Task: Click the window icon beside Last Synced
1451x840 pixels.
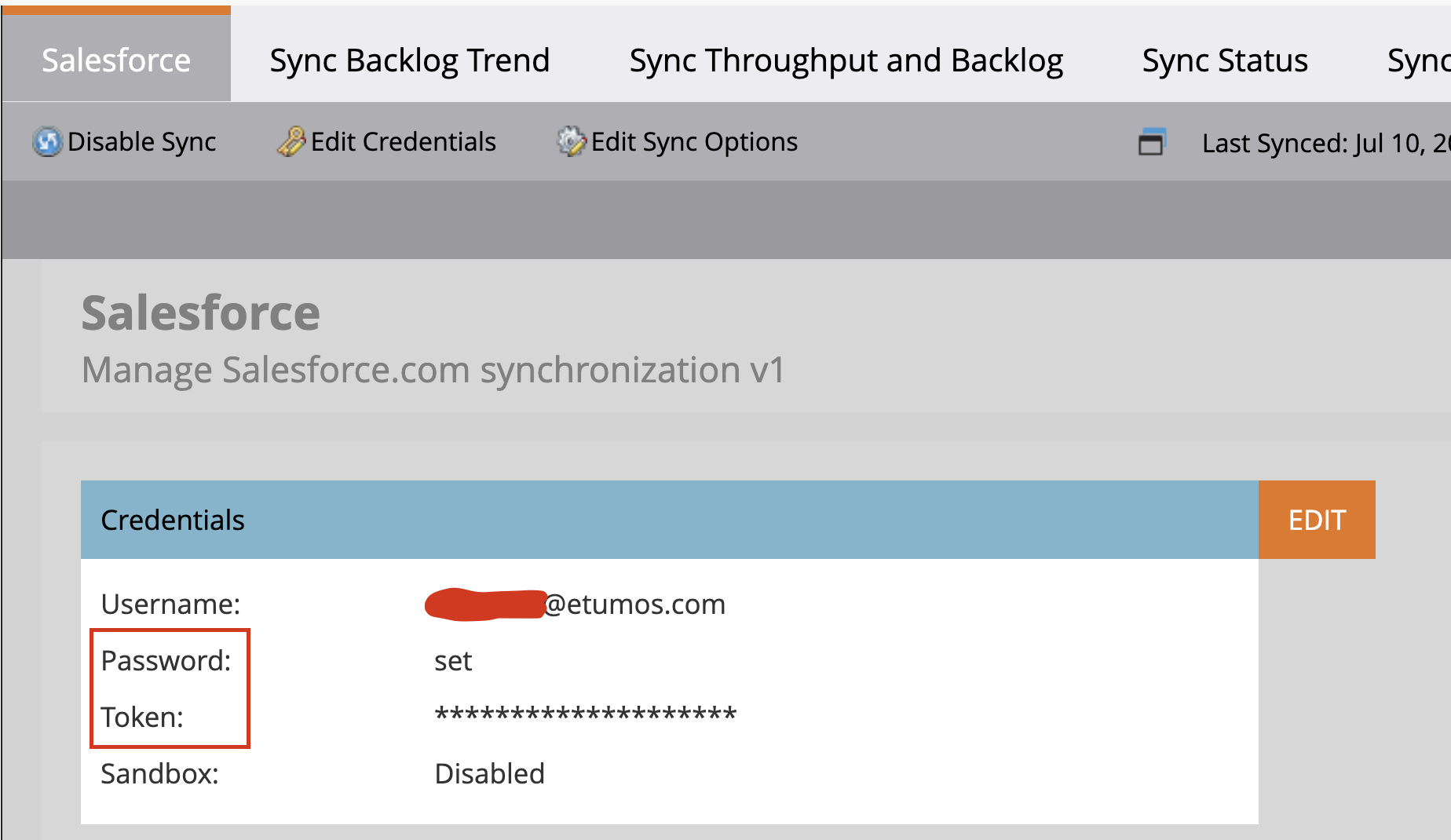Action: tap(1152, 142)
